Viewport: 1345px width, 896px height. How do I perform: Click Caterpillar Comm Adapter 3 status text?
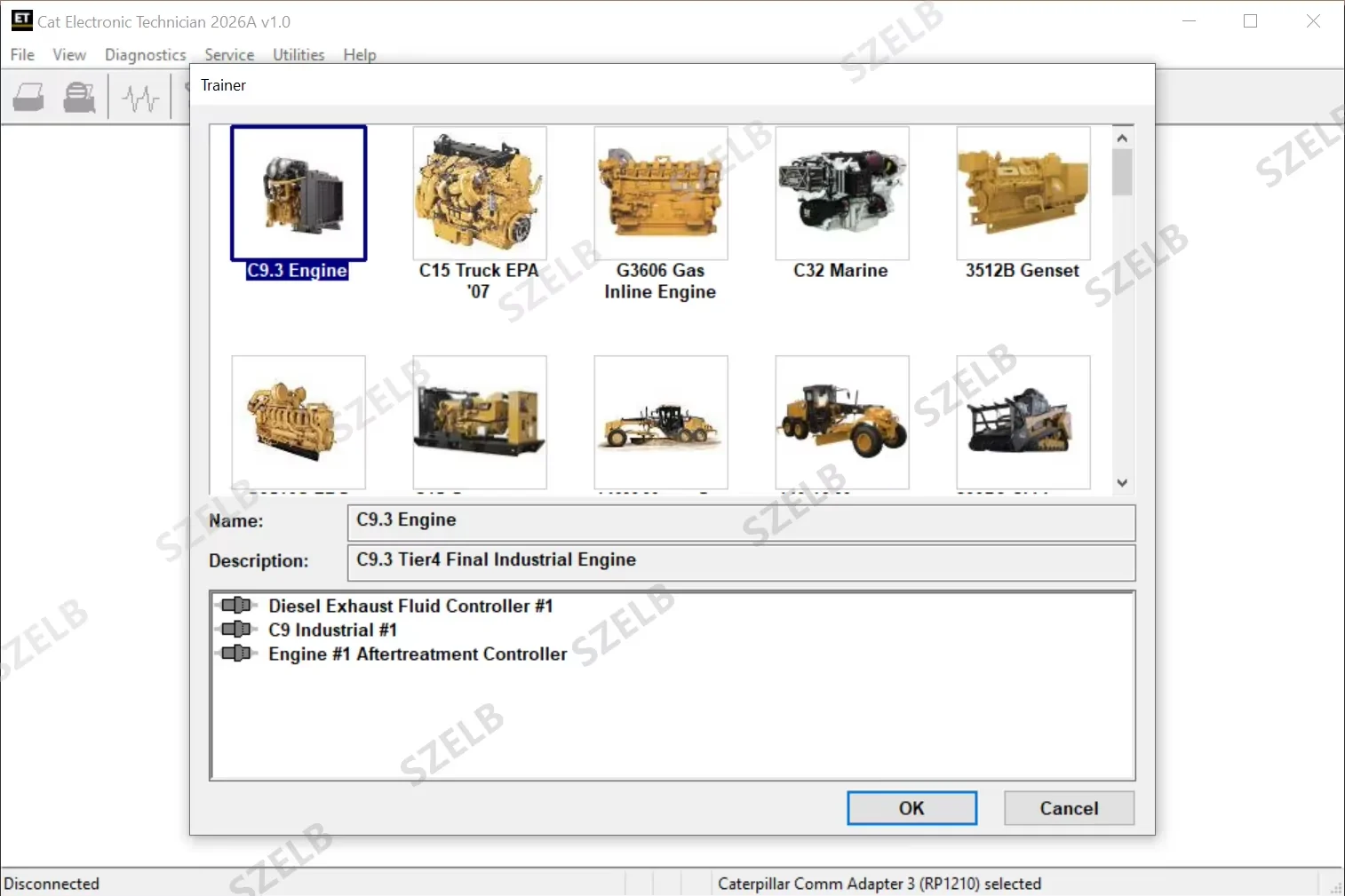(879, 884)
